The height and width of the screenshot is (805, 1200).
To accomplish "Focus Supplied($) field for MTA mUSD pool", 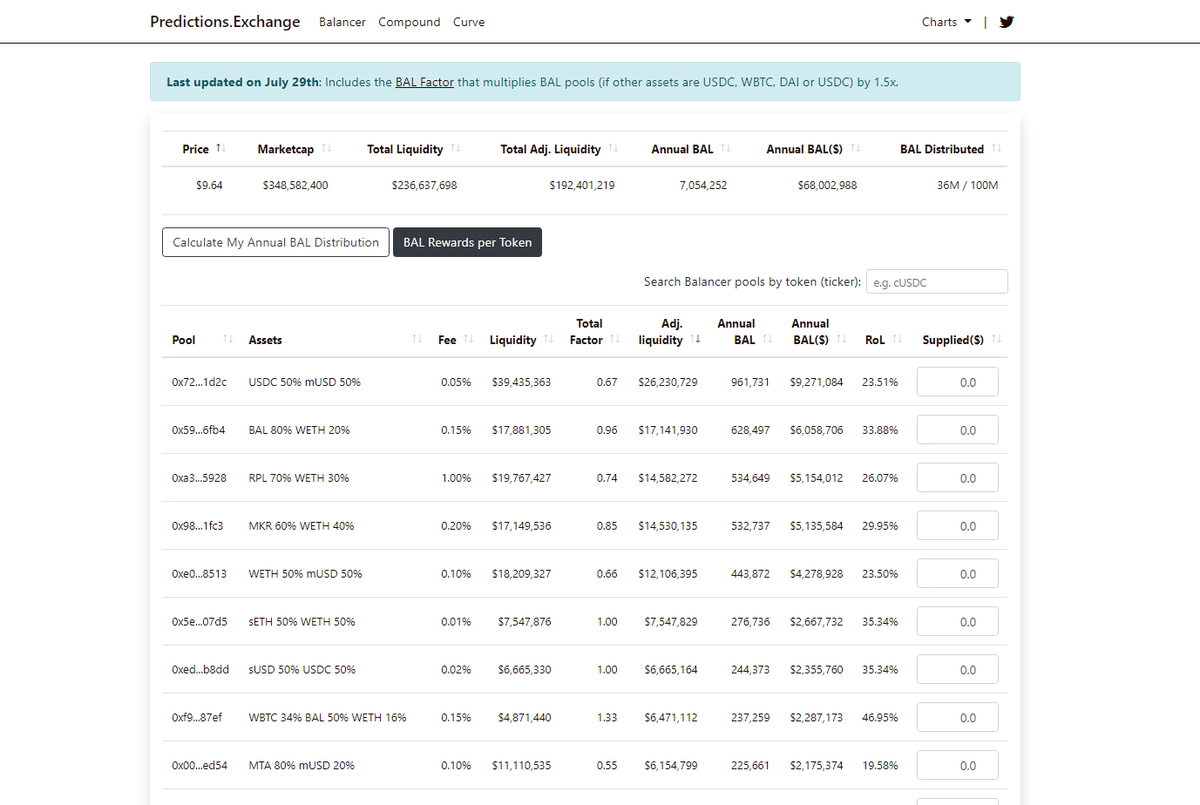I will (958, 766).
